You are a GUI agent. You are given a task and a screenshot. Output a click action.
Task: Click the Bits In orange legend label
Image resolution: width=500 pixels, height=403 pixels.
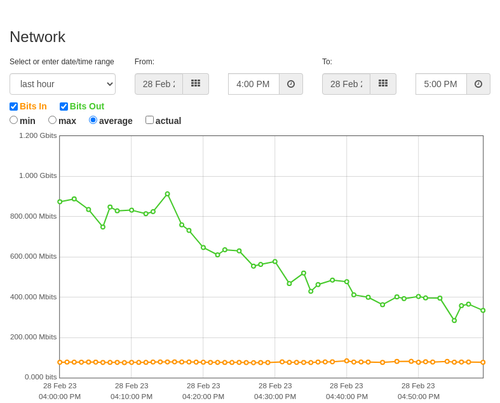pos(33,106)
